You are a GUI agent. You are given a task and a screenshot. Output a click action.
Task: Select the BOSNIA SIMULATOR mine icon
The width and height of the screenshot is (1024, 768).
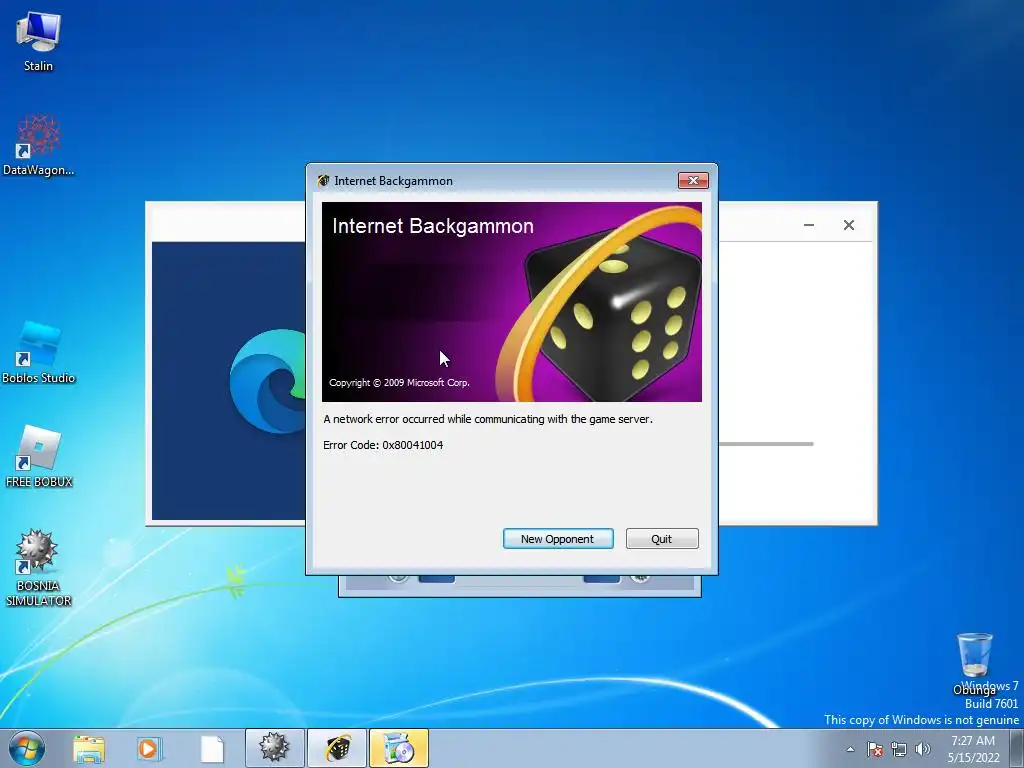click(38, 568)
